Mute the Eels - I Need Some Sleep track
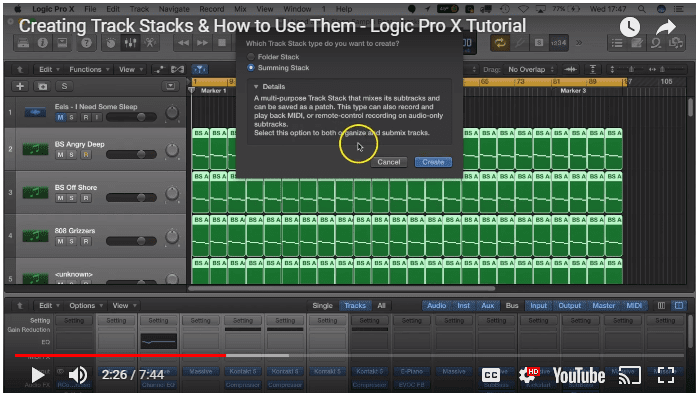The image size is (700, 397). pos(60,117)
